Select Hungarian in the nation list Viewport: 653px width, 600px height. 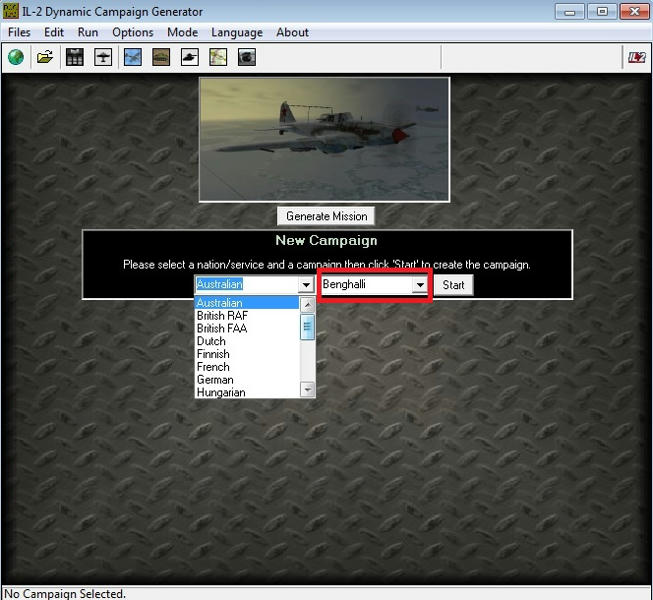(247, 393)
